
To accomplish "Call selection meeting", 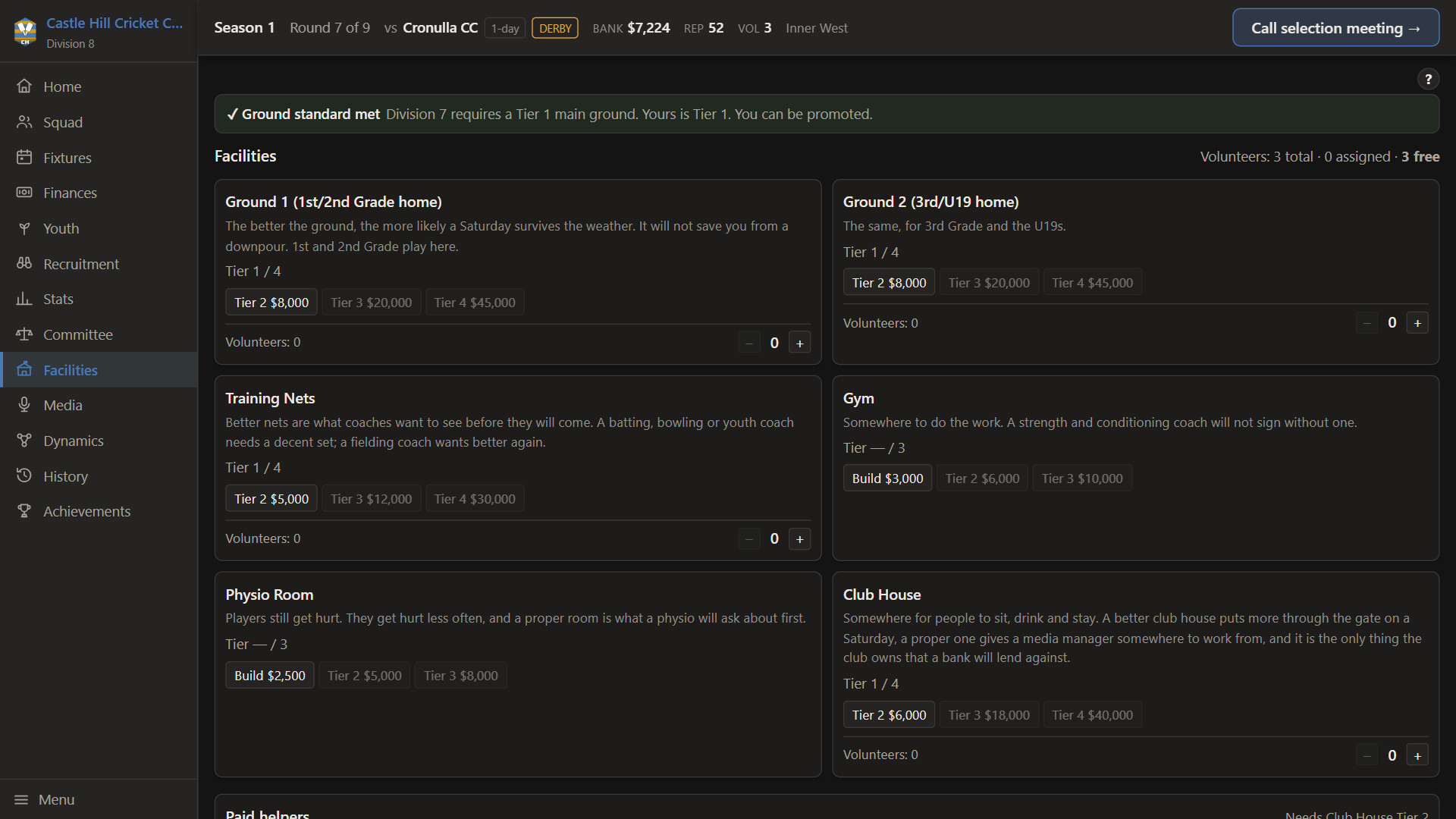I will (1335, 28).
